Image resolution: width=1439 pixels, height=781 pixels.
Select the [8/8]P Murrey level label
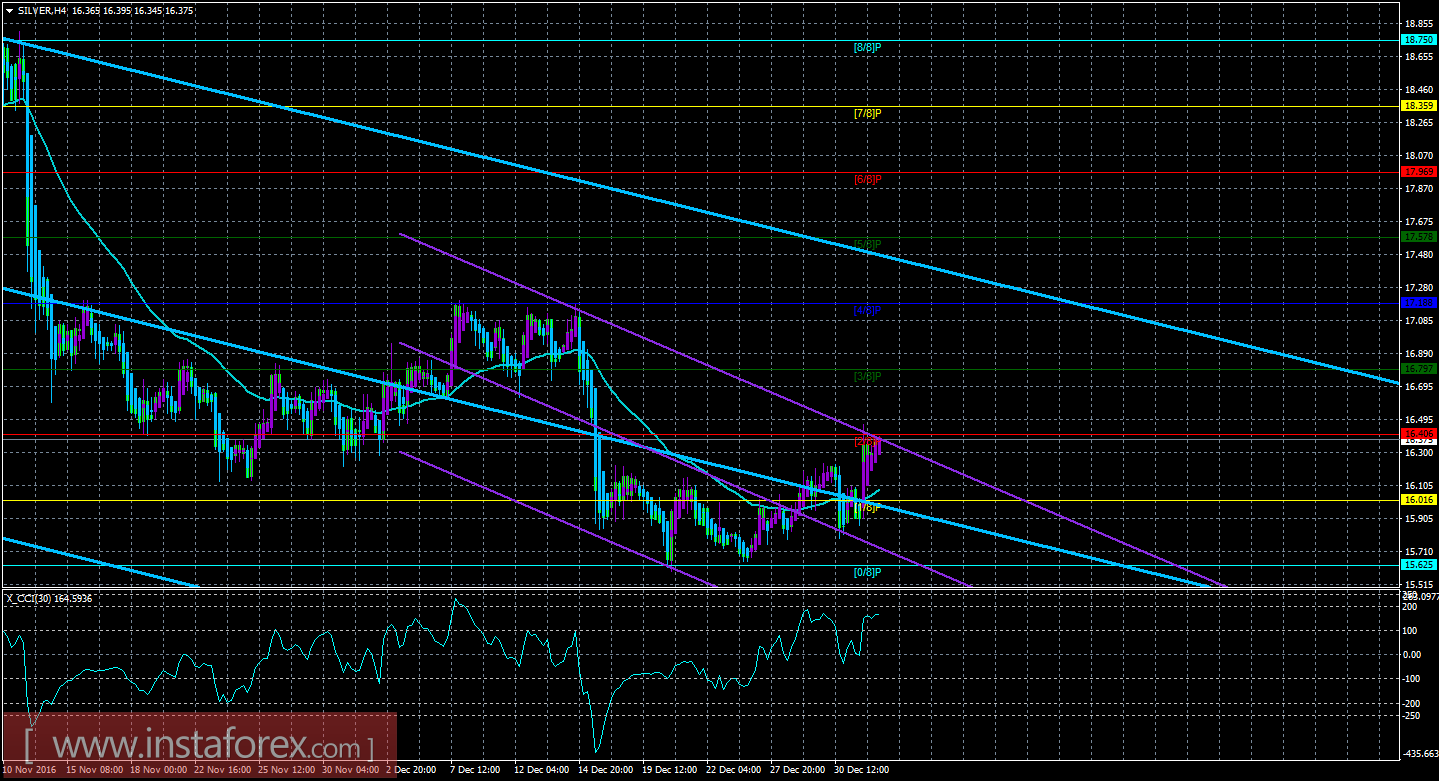[x=867, y=47]
